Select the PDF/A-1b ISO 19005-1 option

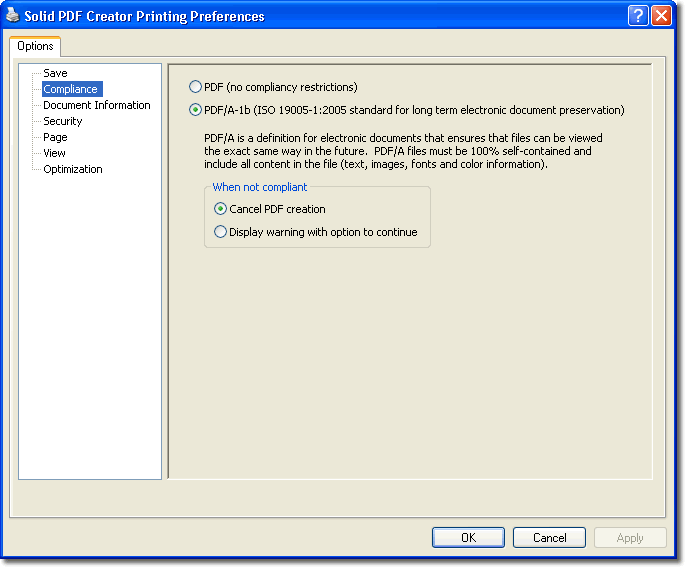(x=195, y=110)
